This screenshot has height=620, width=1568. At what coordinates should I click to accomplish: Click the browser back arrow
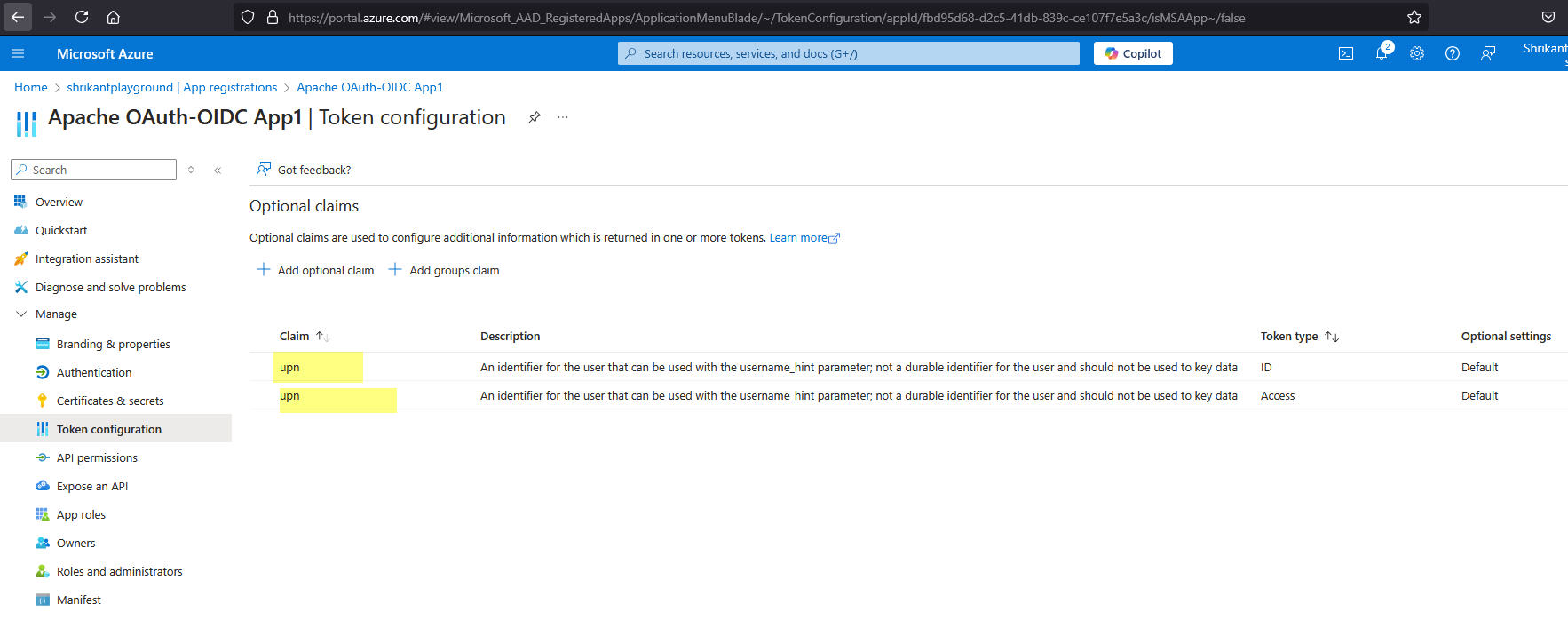pyautogui.click(x=18, y=17)
